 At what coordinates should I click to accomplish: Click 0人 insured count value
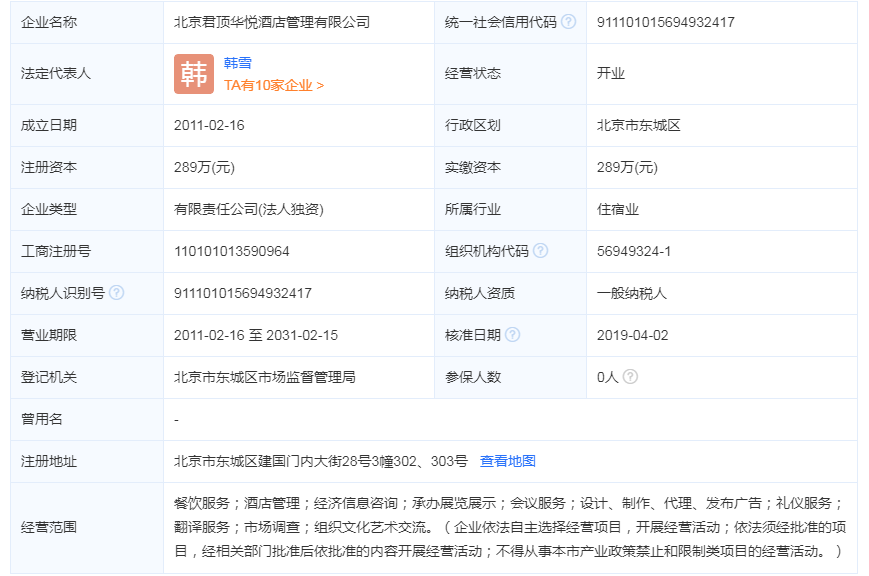coord(607,377)
